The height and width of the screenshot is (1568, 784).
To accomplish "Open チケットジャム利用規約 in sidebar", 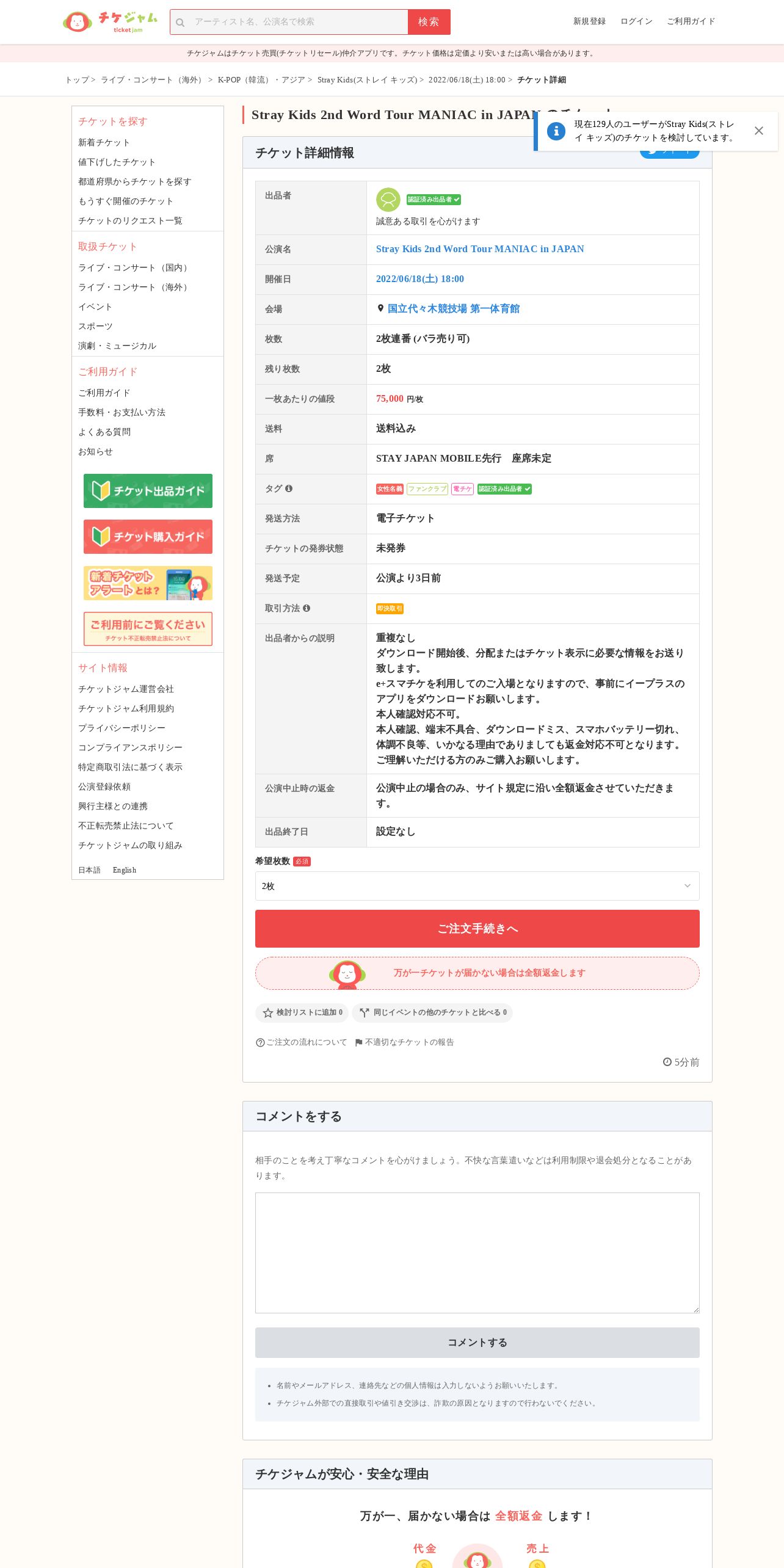I will (126, 708).
